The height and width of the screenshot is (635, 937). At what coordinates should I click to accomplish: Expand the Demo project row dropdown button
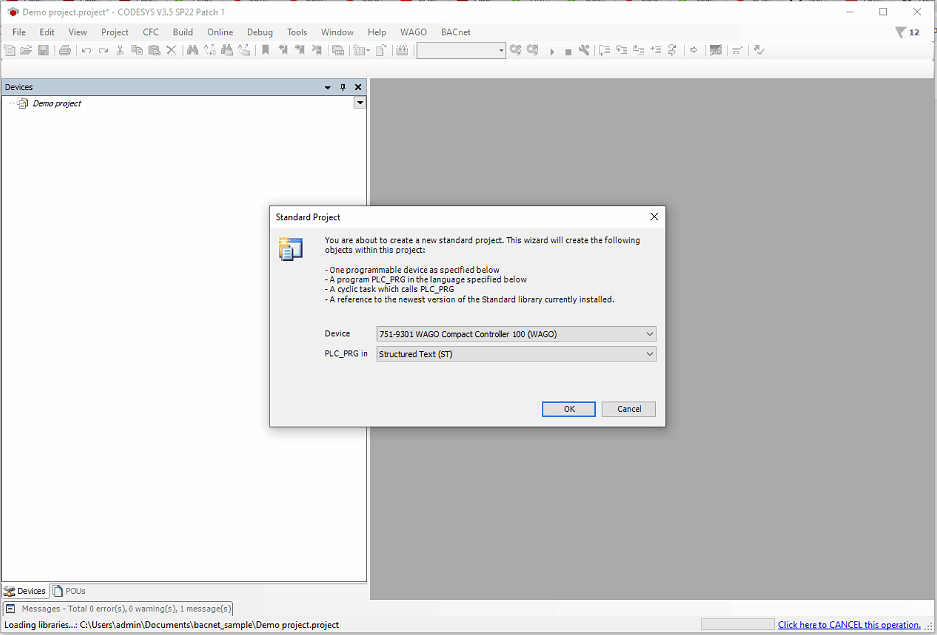click(360, 103)
